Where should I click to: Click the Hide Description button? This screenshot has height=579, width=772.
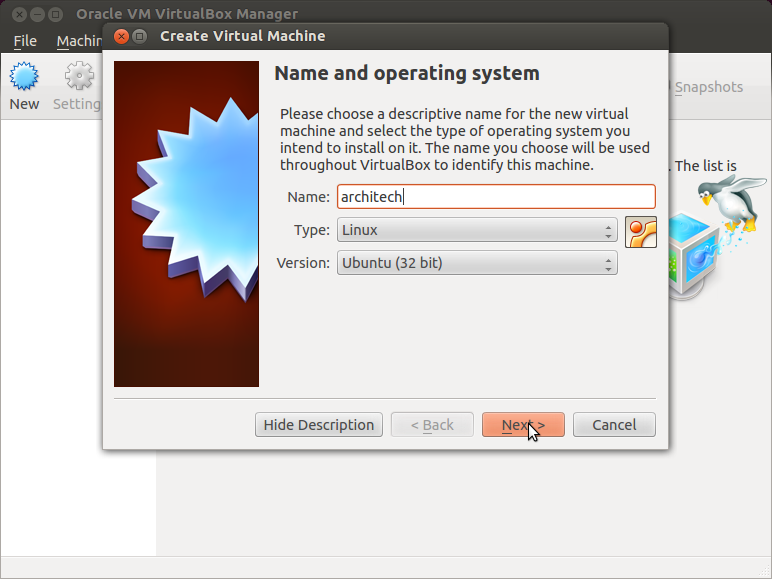pyautogui.click(x=319, y=424)
